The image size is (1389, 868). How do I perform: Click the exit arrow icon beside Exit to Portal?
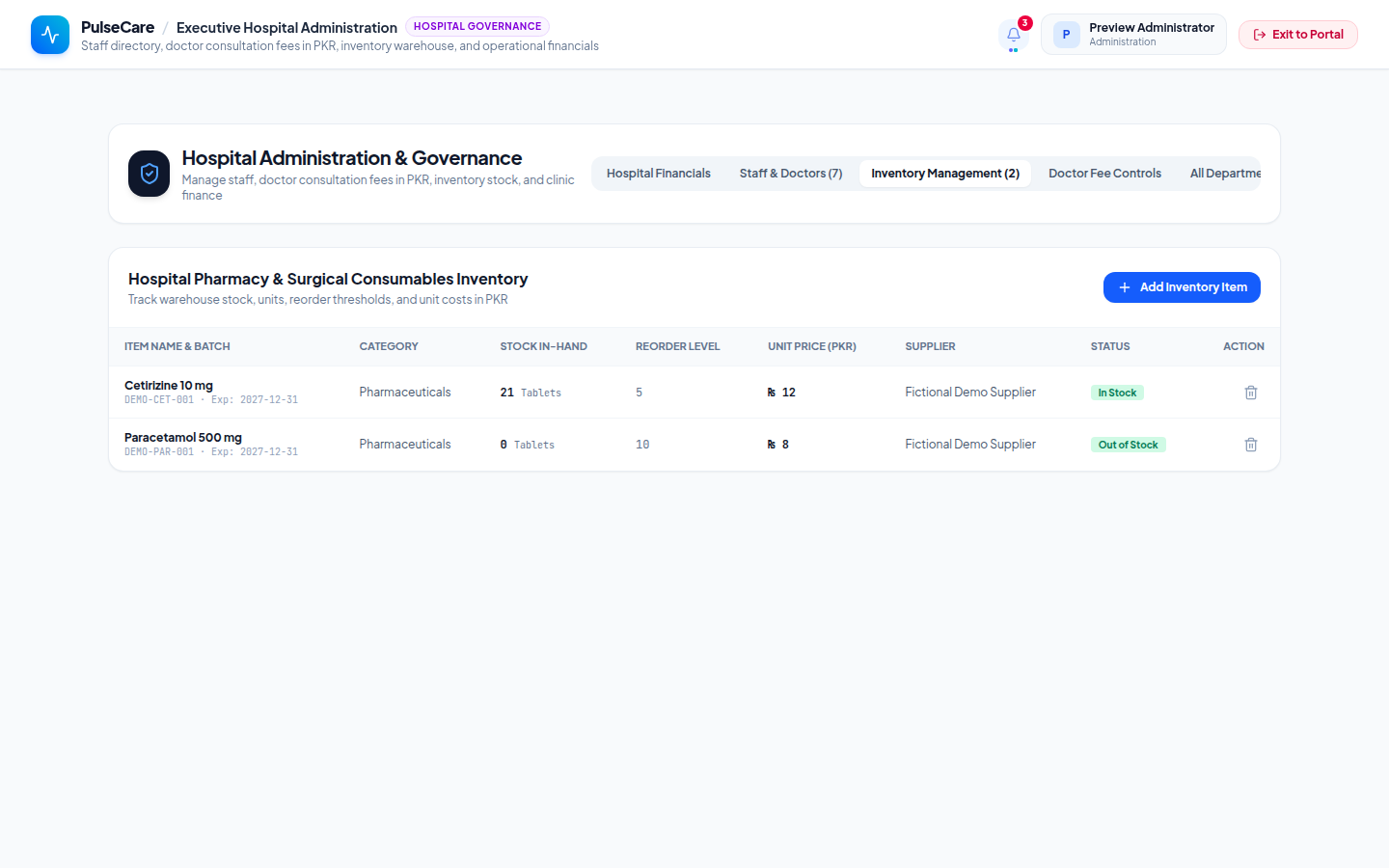(1260, 35)
